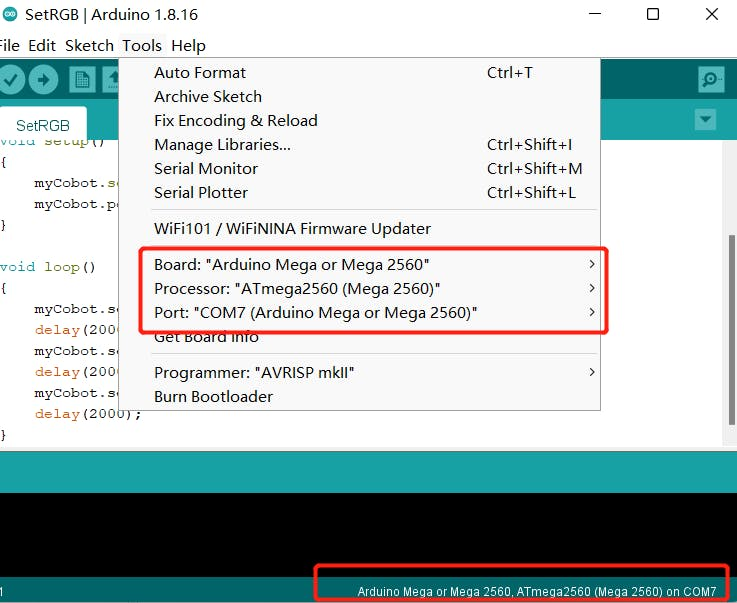Click the last delay(2000); code line

pyautogui.click(x=87, y=414)
